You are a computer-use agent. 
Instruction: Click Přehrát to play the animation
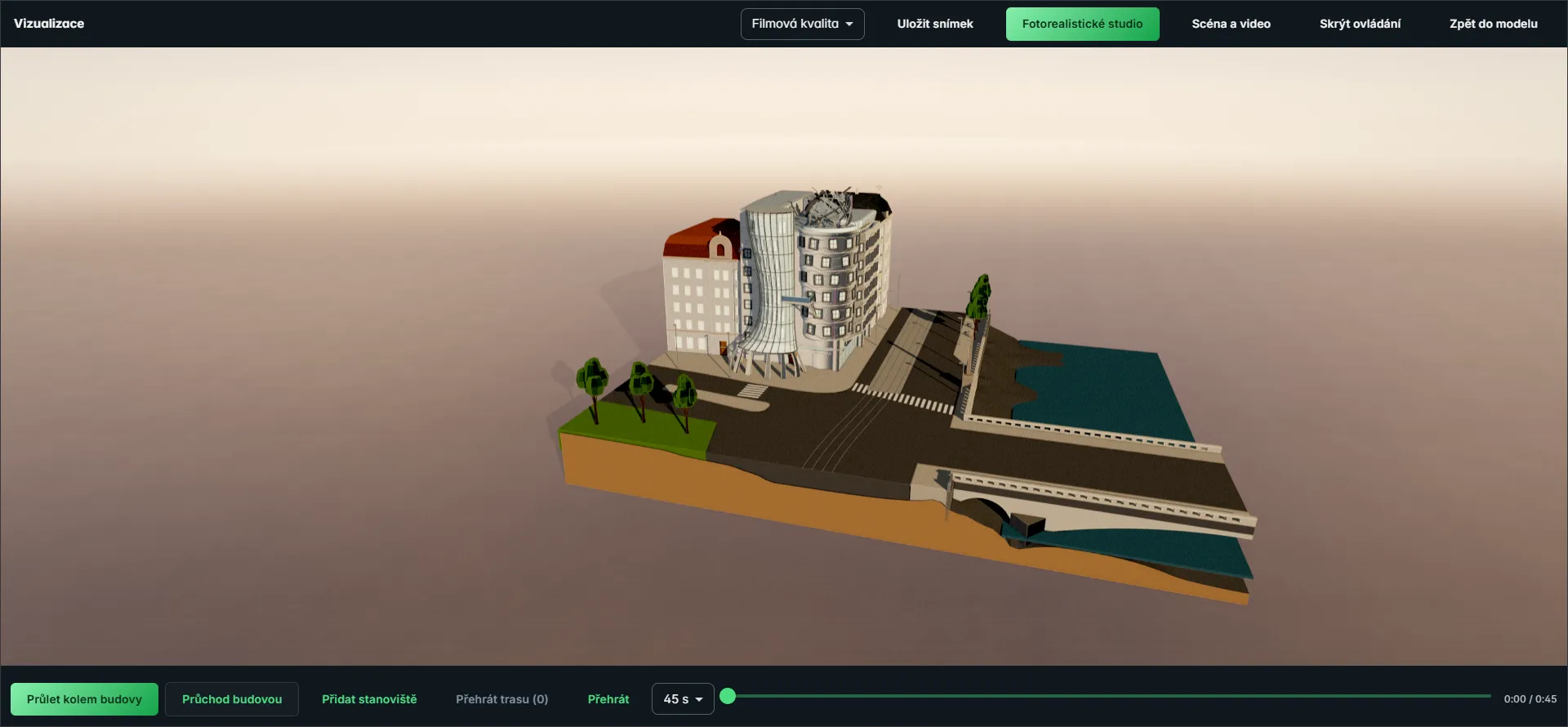pos(608,699)
